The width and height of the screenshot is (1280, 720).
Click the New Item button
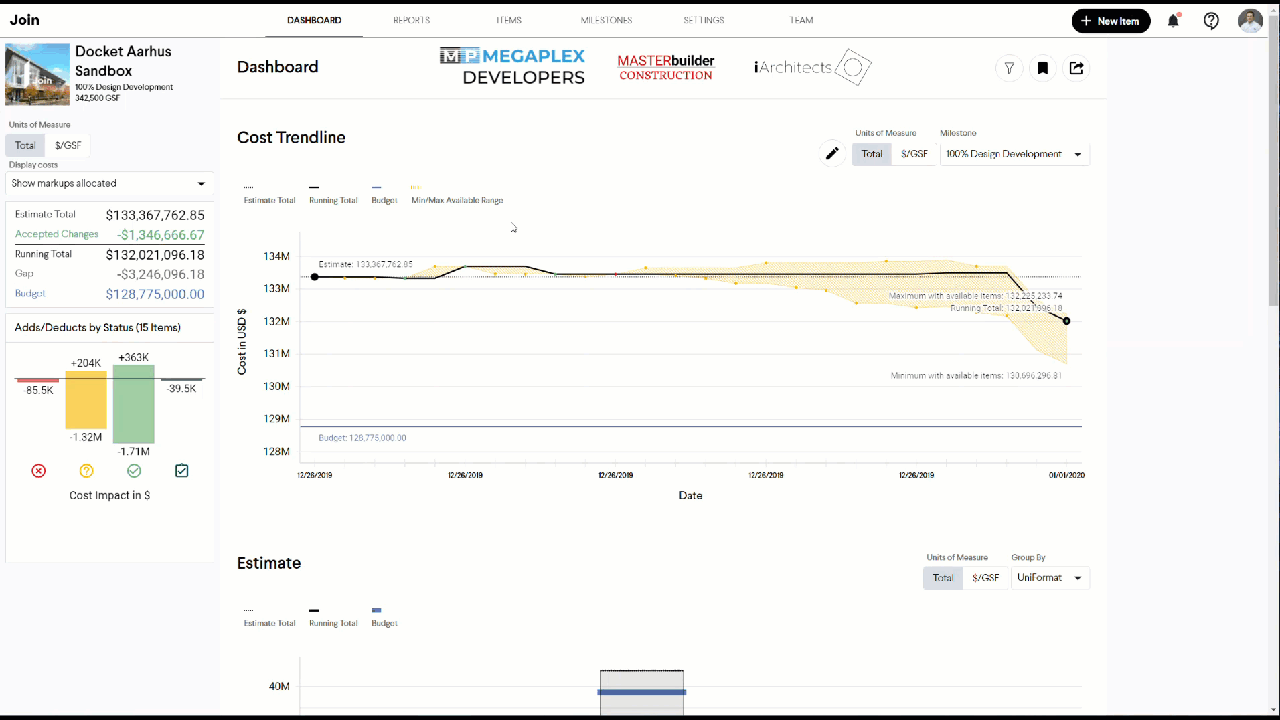[1111, 20]
